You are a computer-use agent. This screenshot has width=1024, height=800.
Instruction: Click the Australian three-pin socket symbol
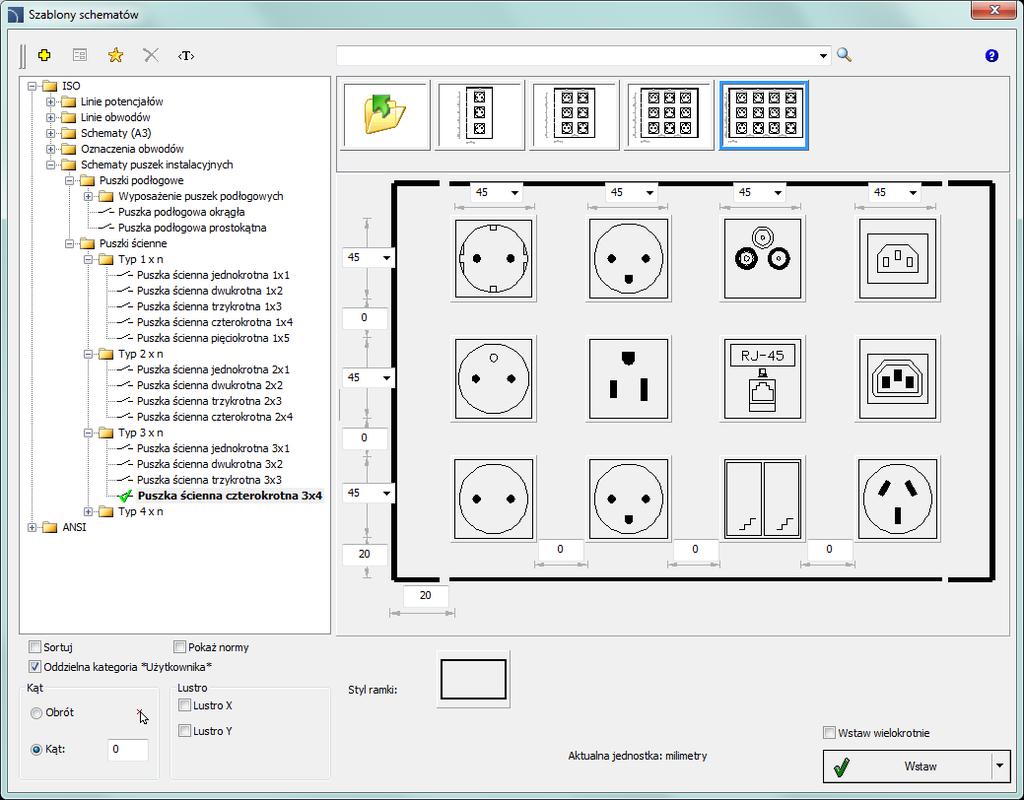tap(897, 499)
